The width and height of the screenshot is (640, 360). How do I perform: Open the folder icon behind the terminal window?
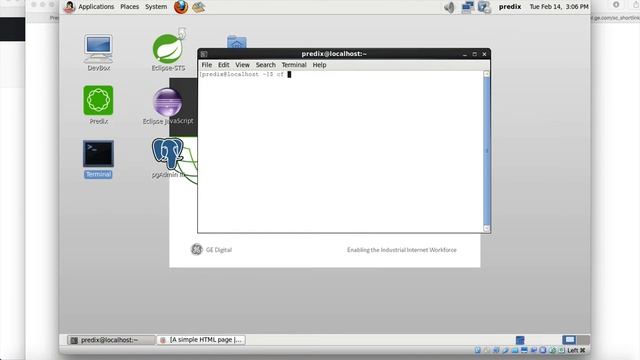coord(237,42)
